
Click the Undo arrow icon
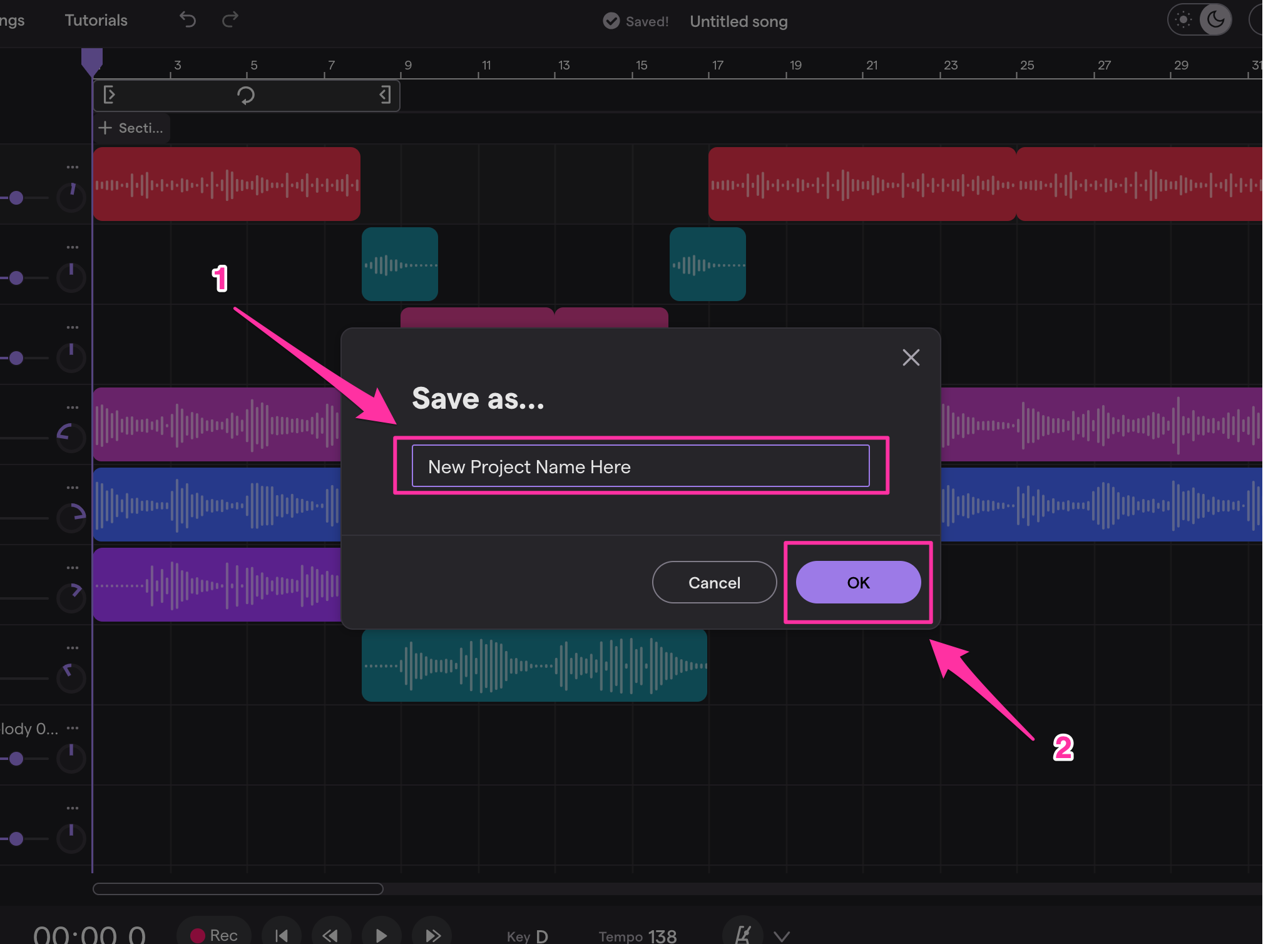click(x=187, y=19)
